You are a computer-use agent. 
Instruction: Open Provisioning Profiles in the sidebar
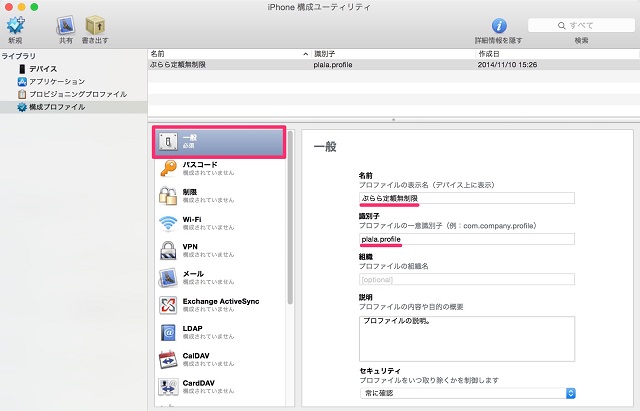(73, 94)
